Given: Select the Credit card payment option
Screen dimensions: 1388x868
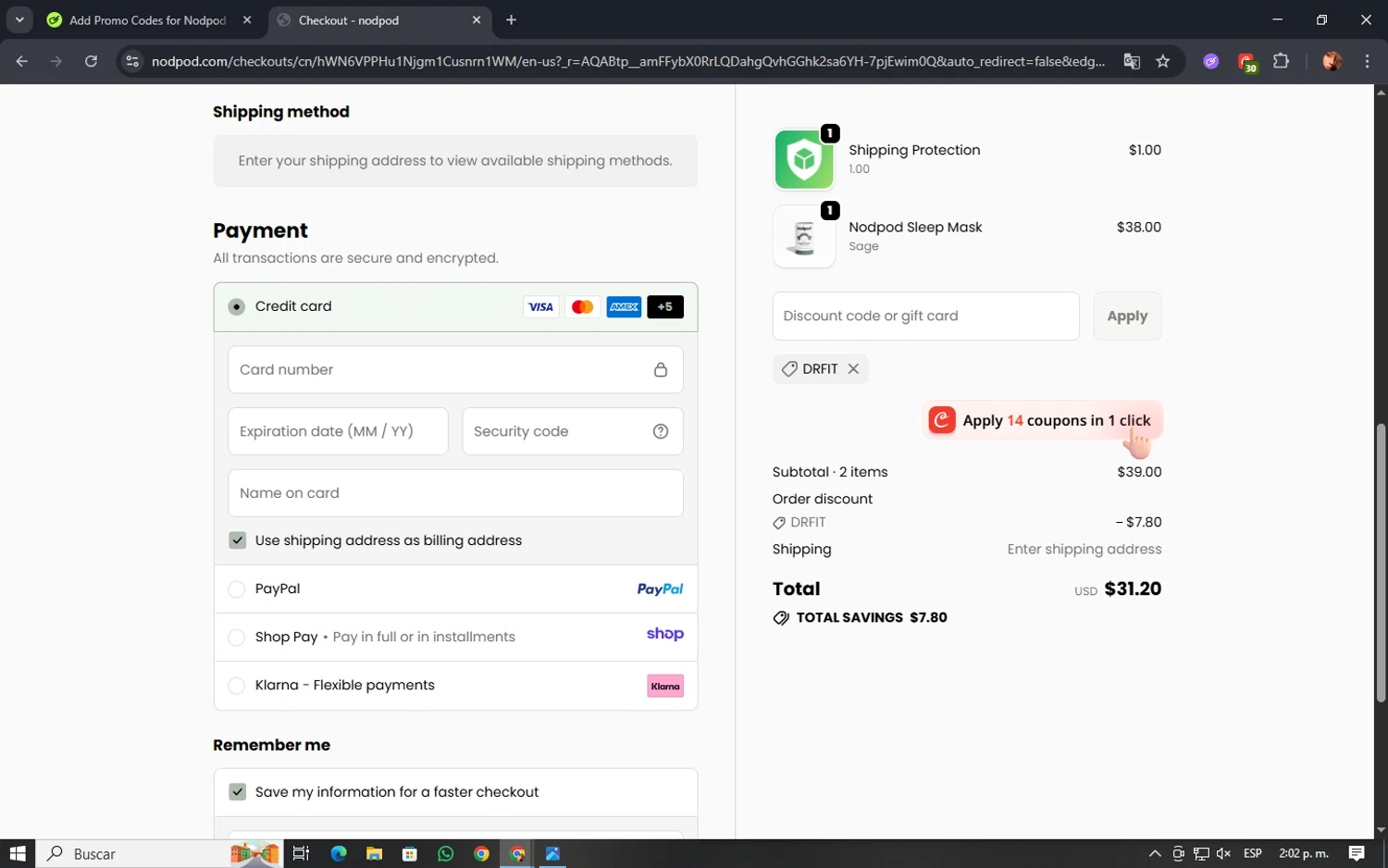Looking at the screenshot, I should pos(237,306).
